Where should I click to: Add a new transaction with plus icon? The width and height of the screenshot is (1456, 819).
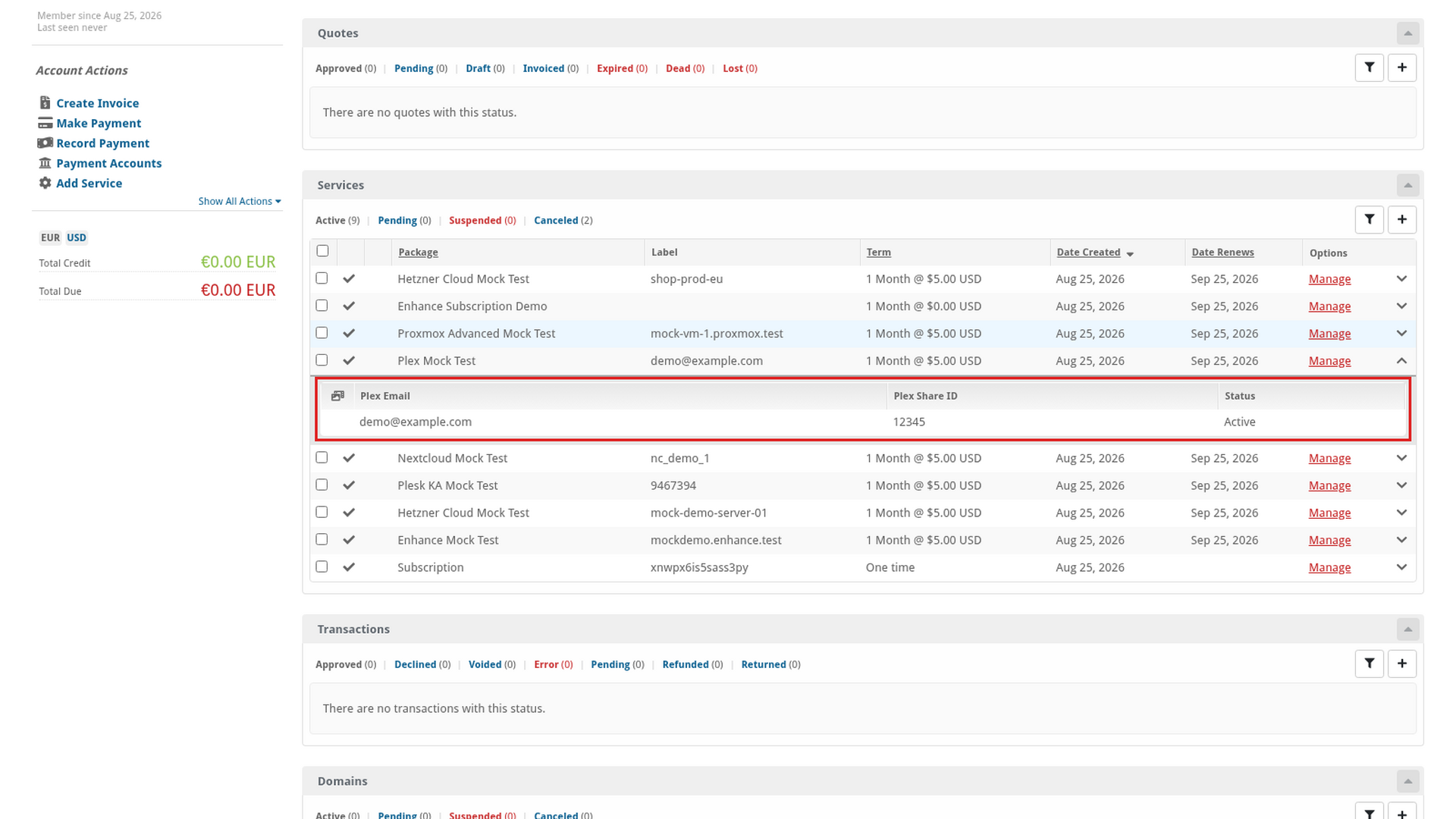(1401, 664)
